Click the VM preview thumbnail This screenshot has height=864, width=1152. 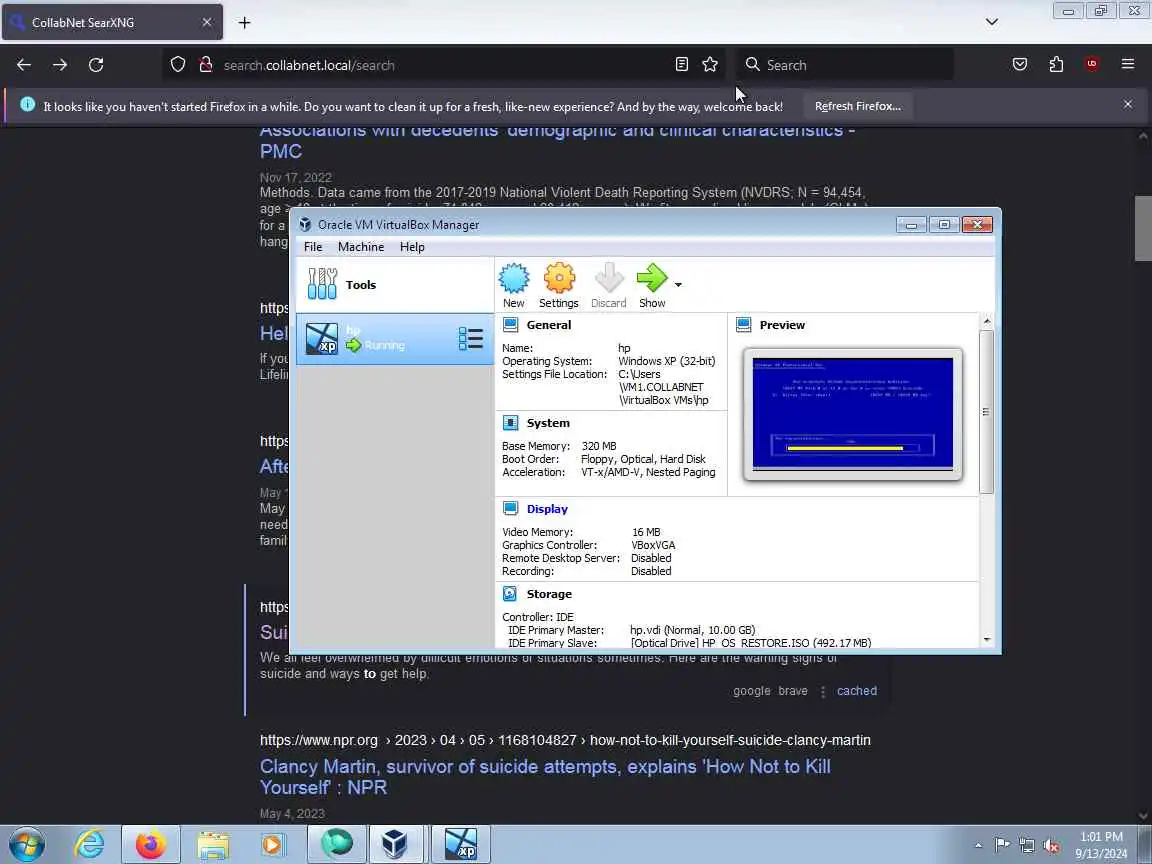(x=852, y=414)
